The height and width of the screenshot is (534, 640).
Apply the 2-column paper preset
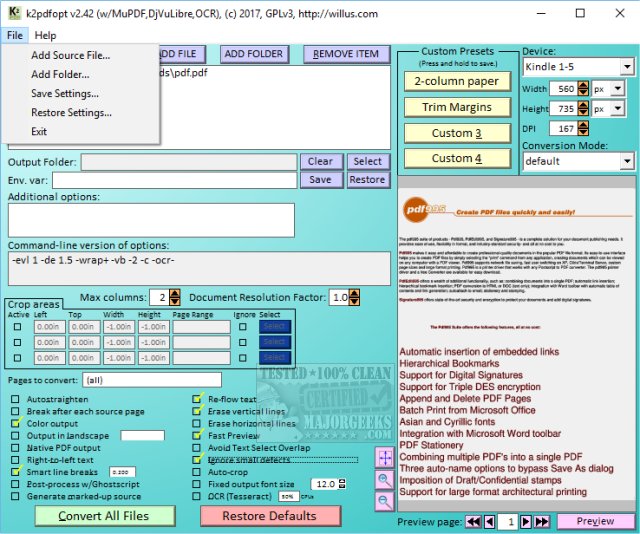[x=457, y=81]
